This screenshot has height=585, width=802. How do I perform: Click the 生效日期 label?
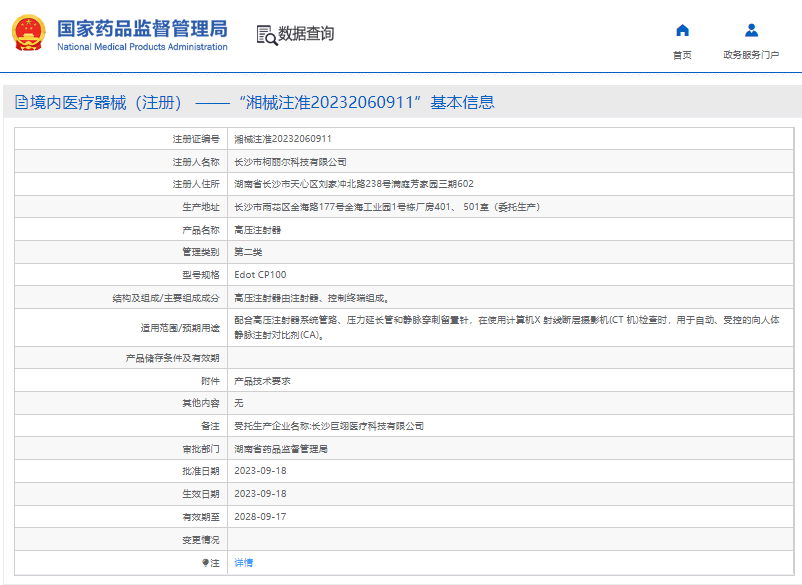(x=201, y=493)
